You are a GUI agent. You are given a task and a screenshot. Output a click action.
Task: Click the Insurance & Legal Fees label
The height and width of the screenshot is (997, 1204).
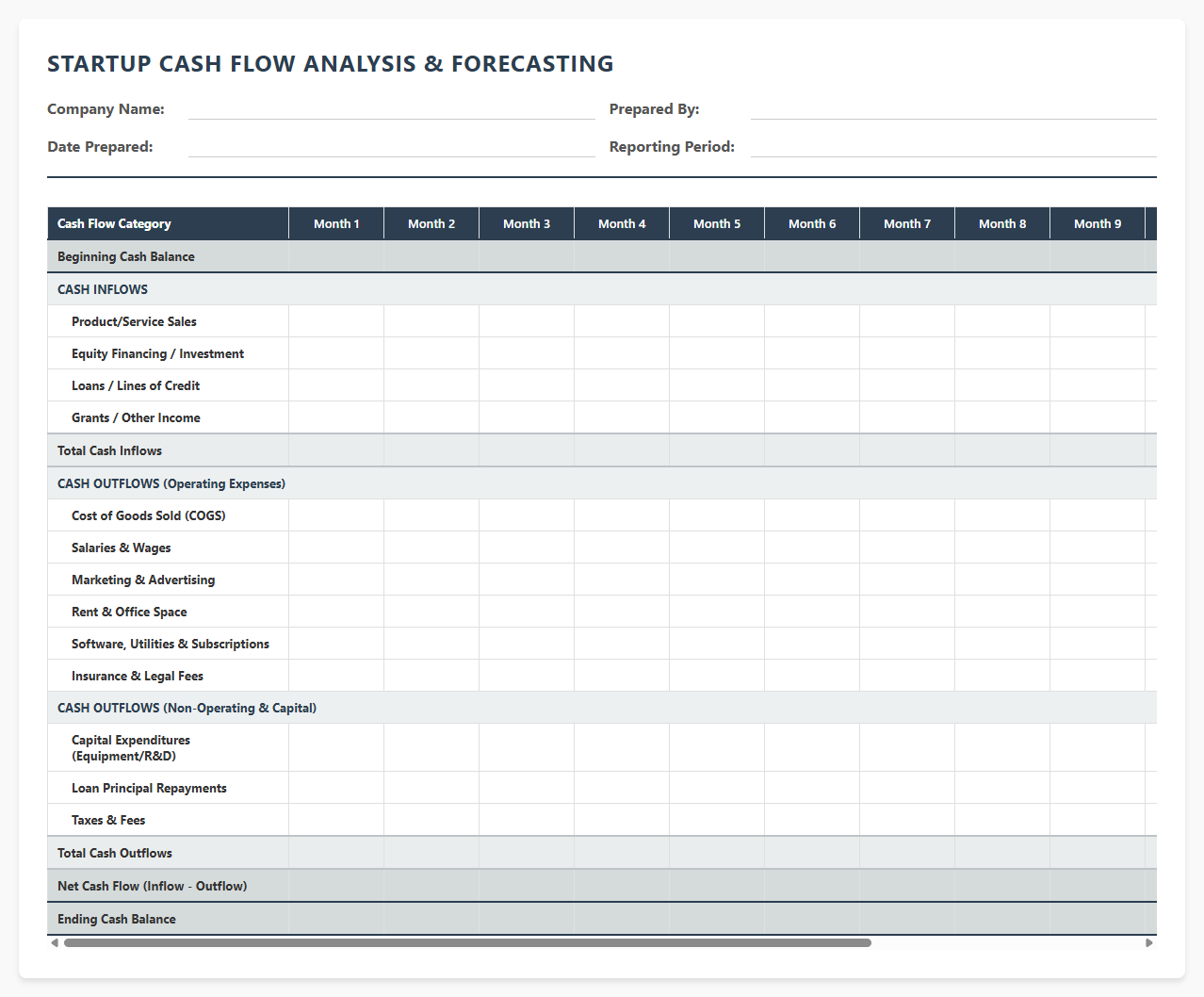[138, 676]
